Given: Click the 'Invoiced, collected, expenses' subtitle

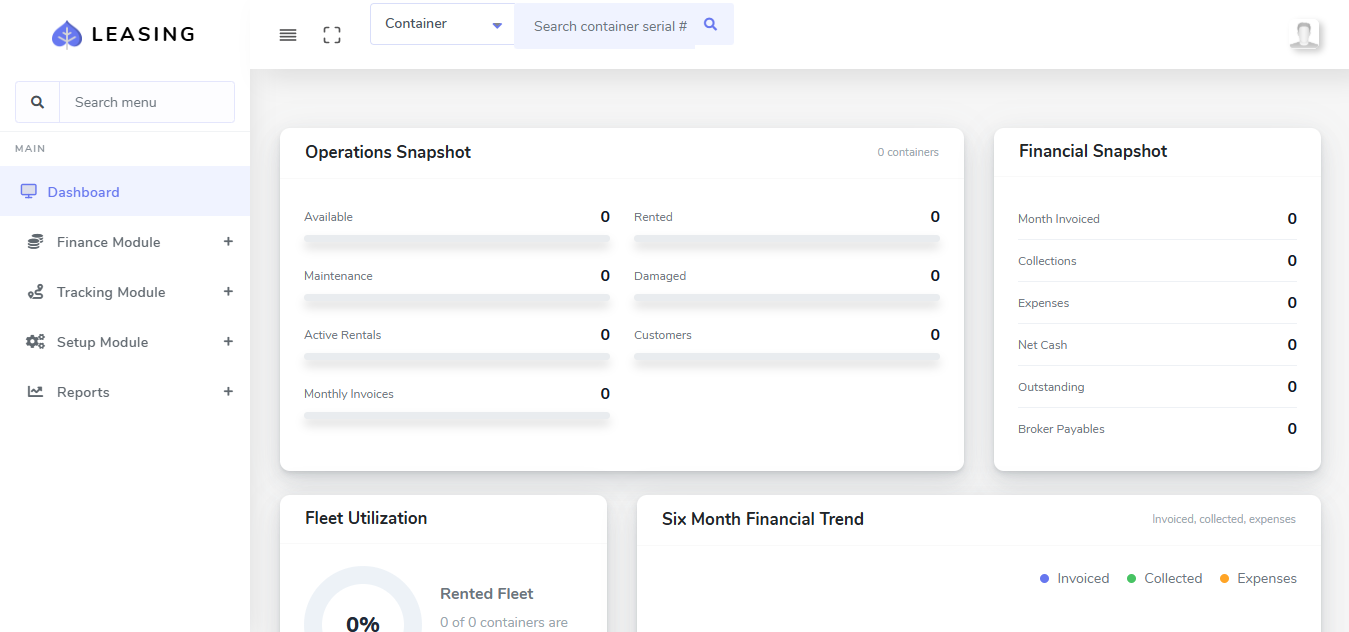Looking at the screenshot, I should (1224, 519).
